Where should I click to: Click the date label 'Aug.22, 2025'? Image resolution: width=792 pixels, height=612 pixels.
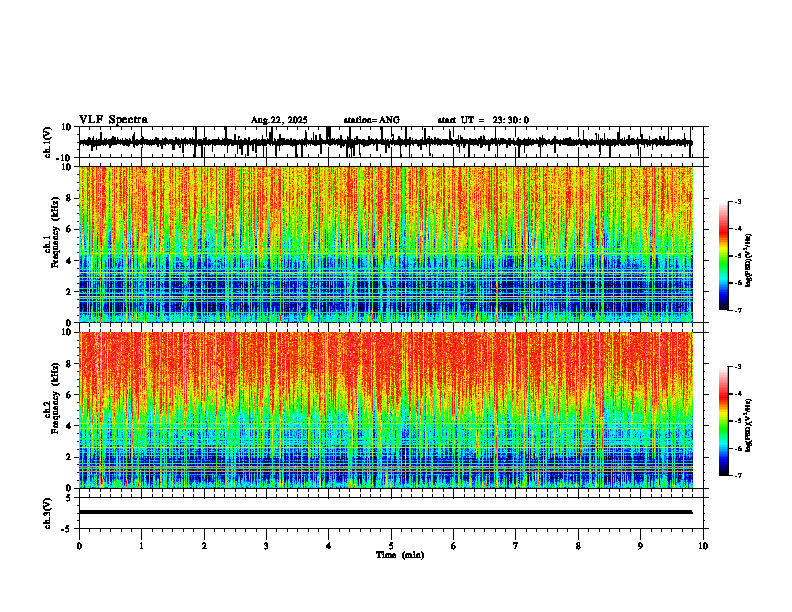pos(279,120)
